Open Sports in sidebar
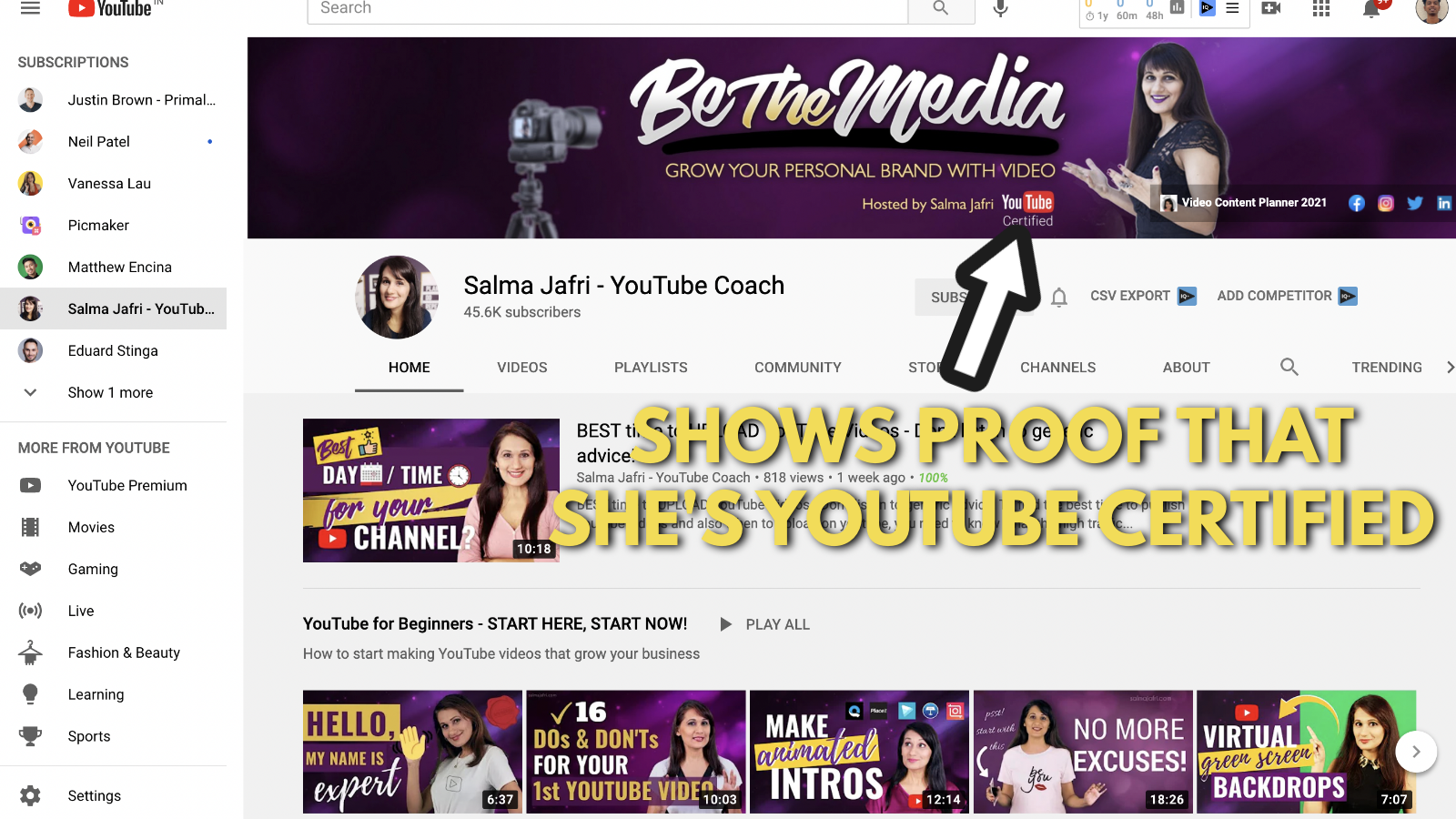 [113, 737]
